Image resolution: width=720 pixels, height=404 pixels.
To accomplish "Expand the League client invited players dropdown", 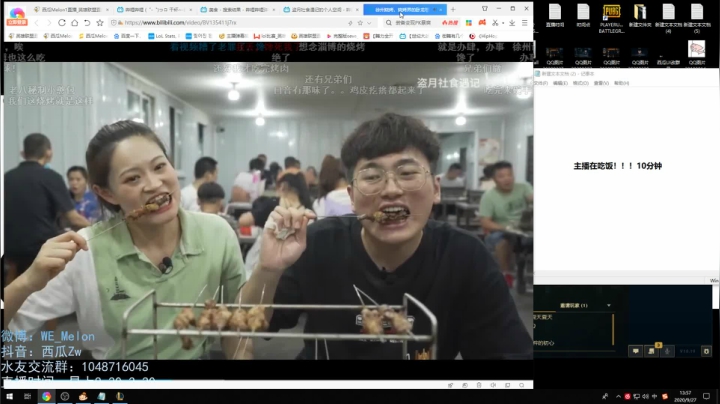I will [609, 305].
